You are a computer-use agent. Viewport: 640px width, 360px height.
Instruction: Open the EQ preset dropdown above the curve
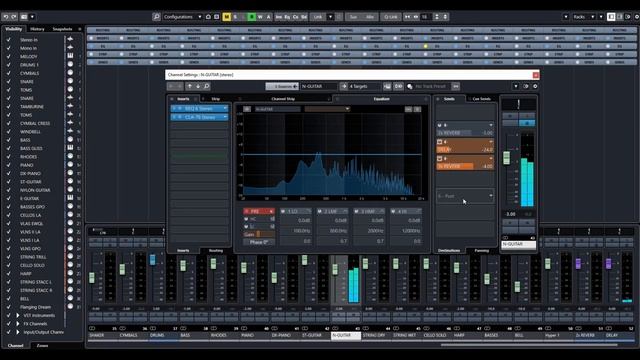click(327, 109)
